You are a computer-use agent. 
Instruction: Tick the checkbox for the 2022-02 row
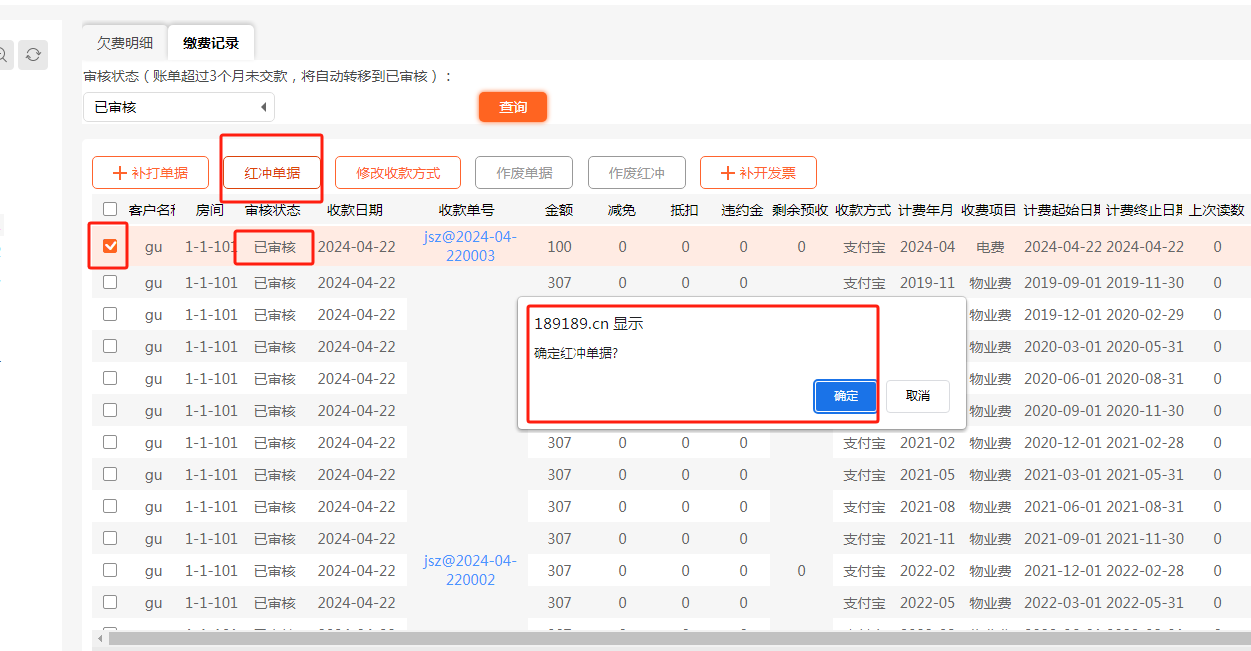point(110,570)
